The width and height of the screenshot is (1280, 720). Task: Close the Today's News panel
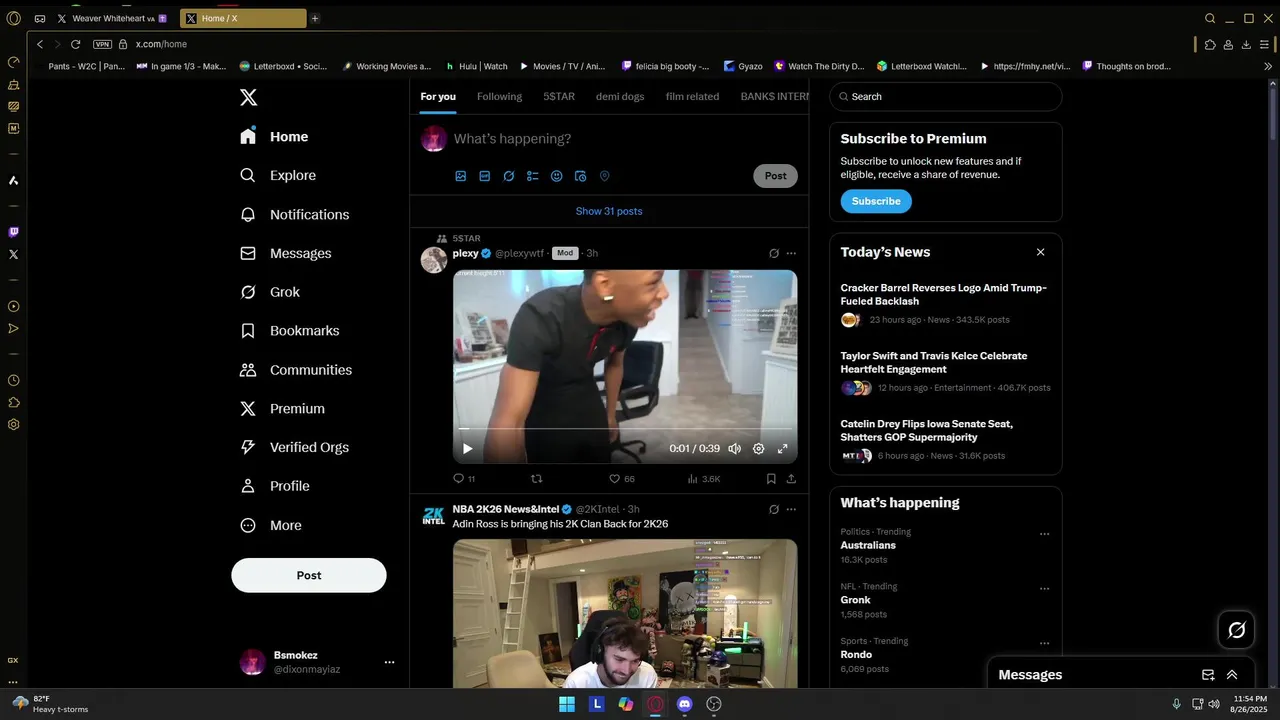1040,252
